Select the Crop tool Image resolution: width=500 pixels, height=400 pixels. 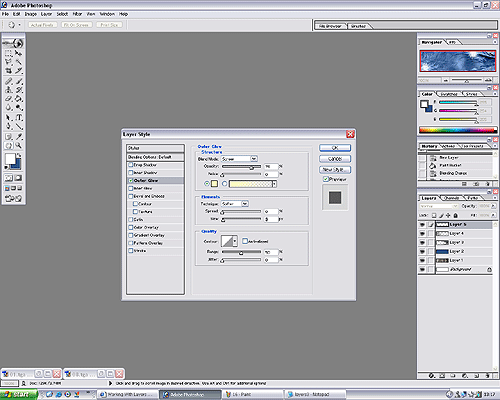point(9,71)
